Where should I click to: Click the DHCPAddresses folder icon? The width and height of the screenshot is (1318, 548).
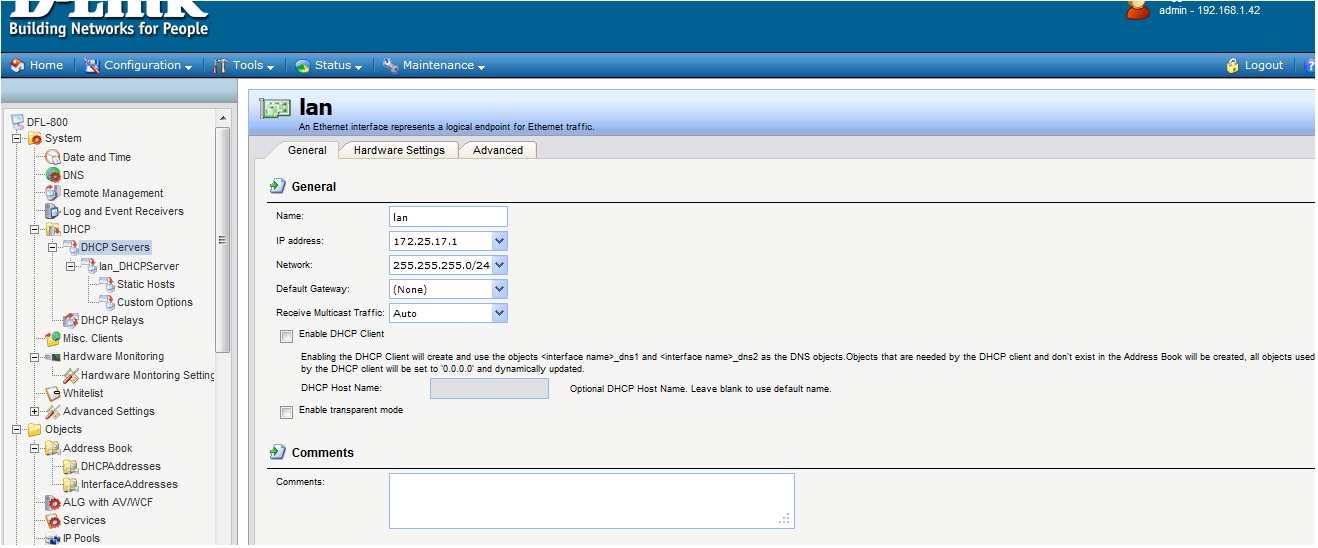point(72,466)
